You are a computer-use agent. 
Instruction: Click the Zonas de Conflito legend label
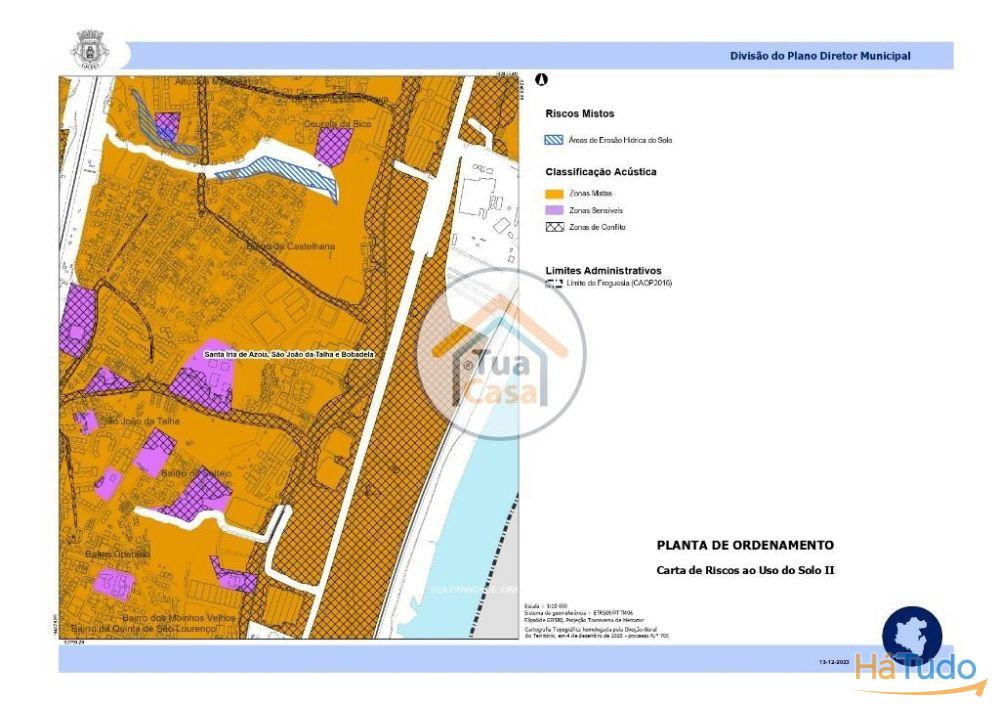point(597,227)
